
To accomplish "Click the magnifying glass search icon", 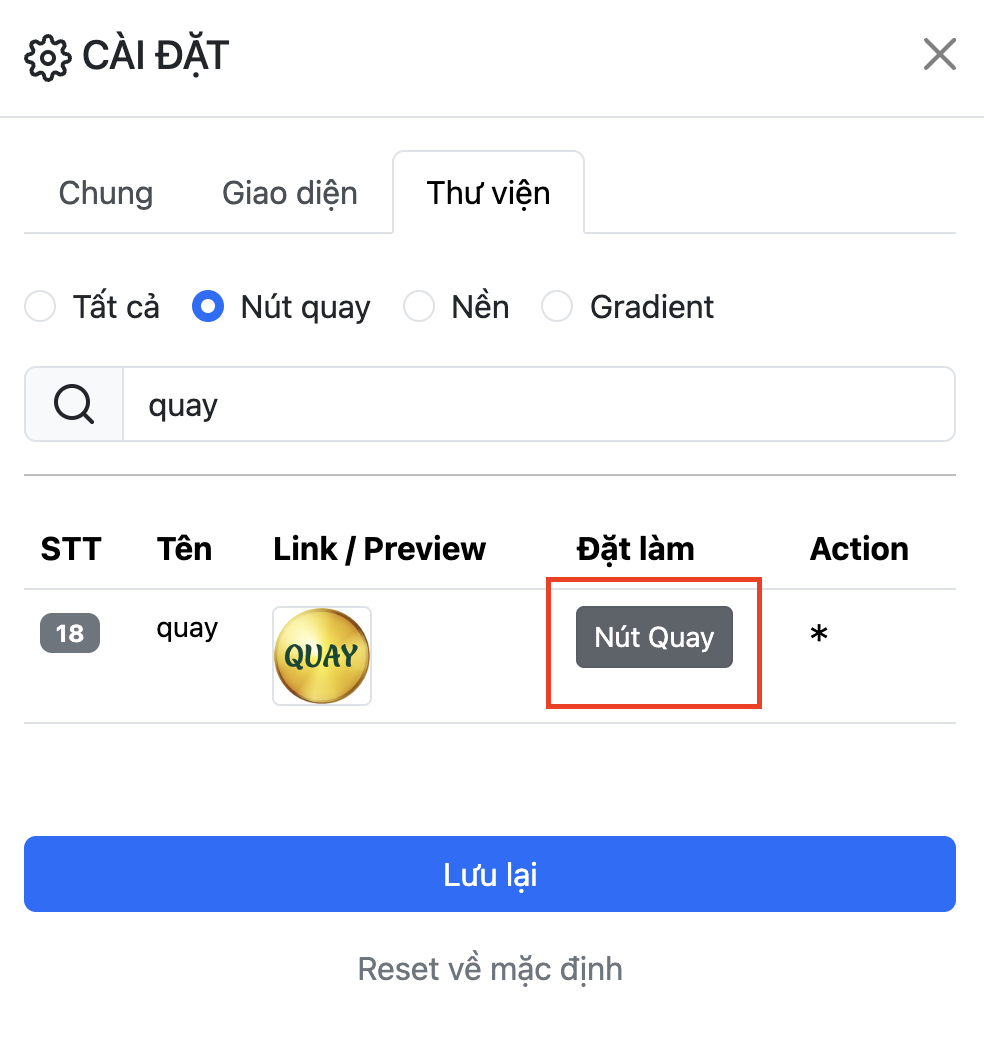I will point(71,404).
